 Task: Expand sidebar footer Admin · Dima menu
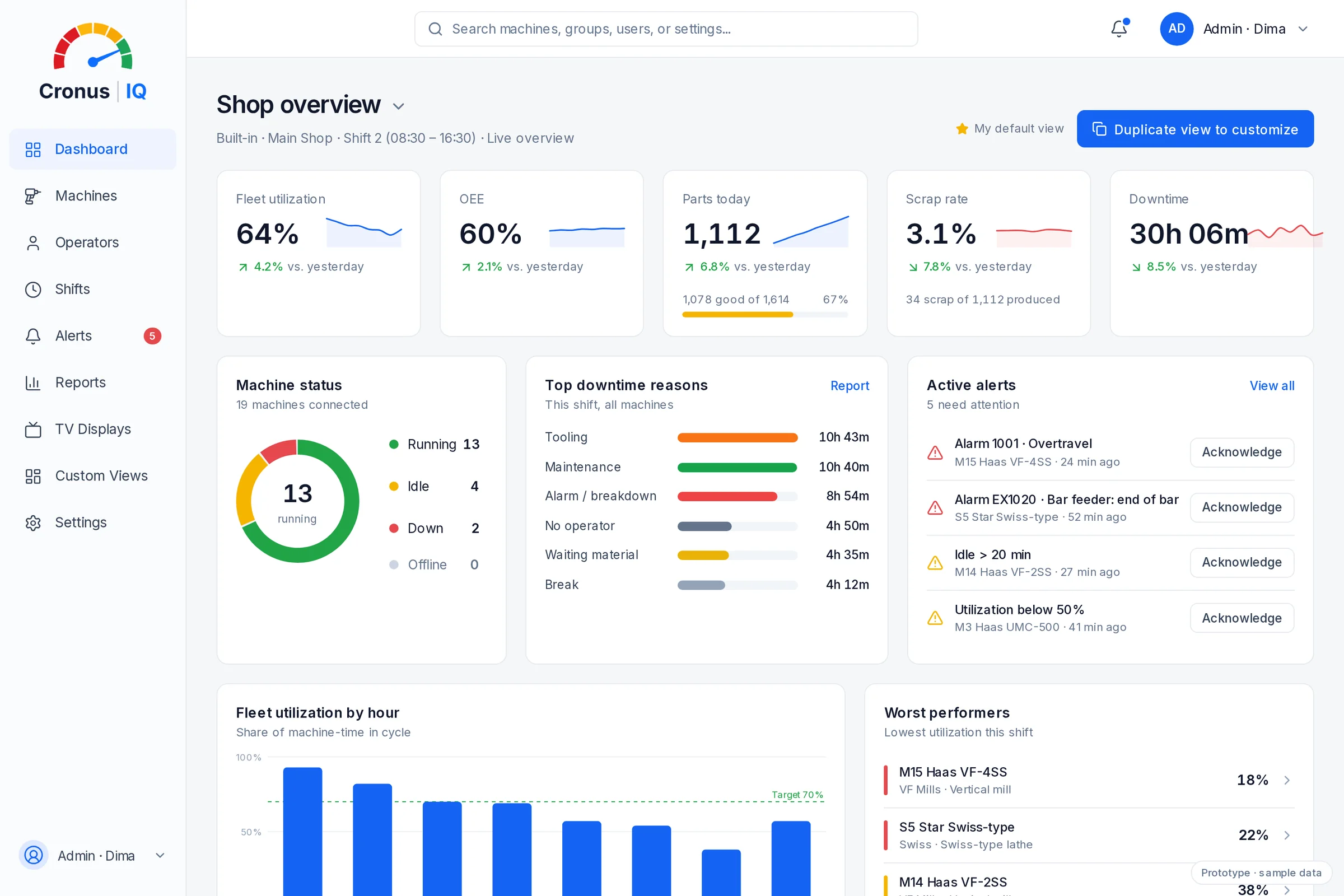tap(160, 856)
